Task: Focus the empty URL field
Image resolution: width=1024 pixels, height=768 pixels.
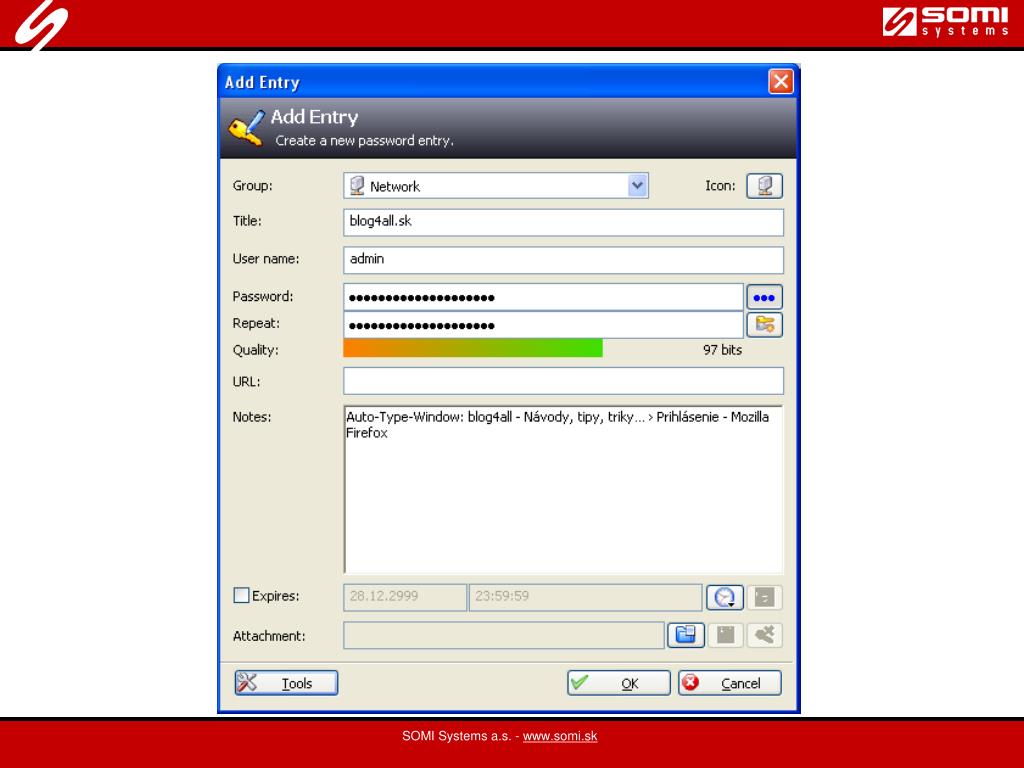Action: point(564,381)
